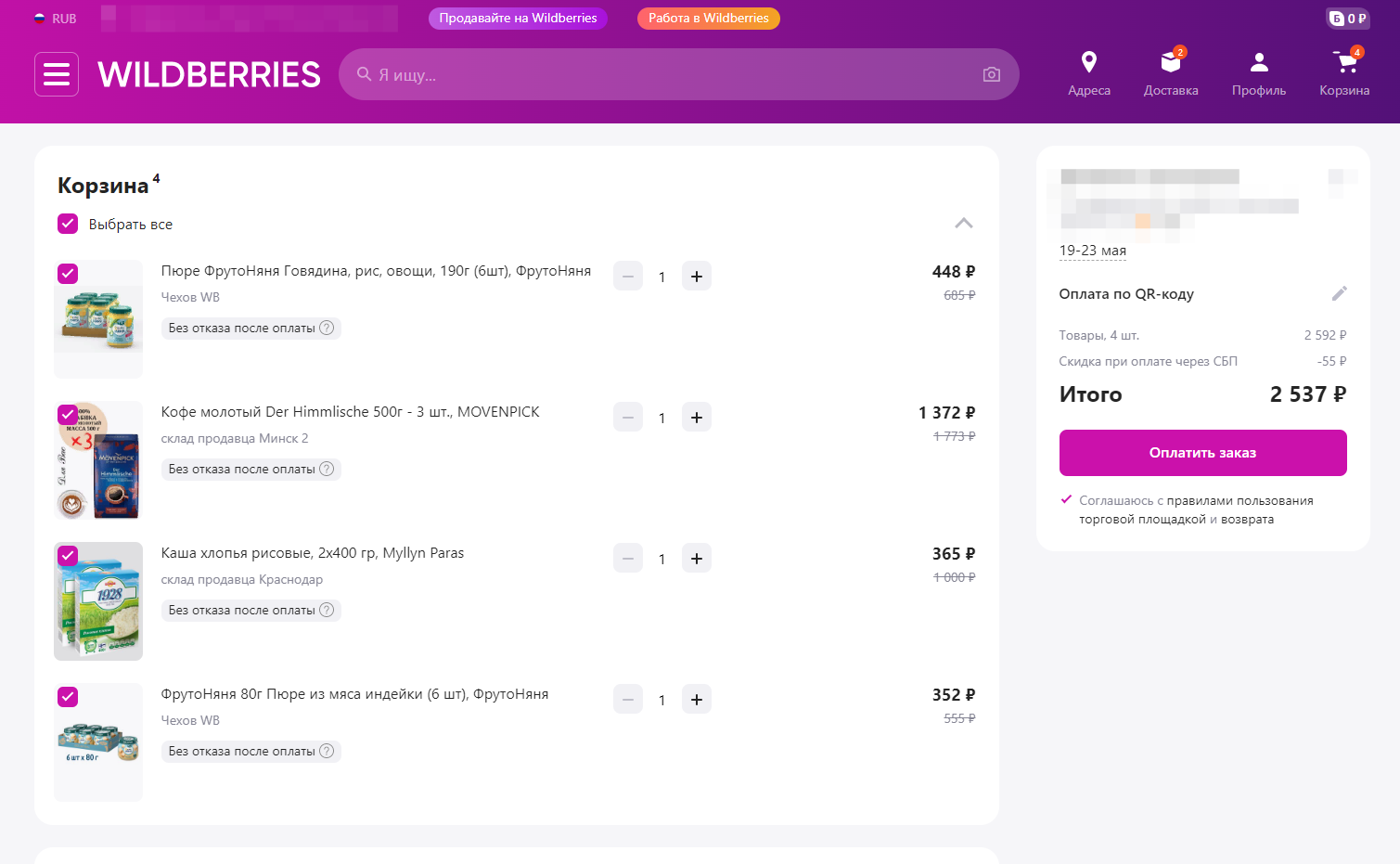
Task: Open ФрутоНяня 80г Пюре индейки title
Action: coord(354,694)
